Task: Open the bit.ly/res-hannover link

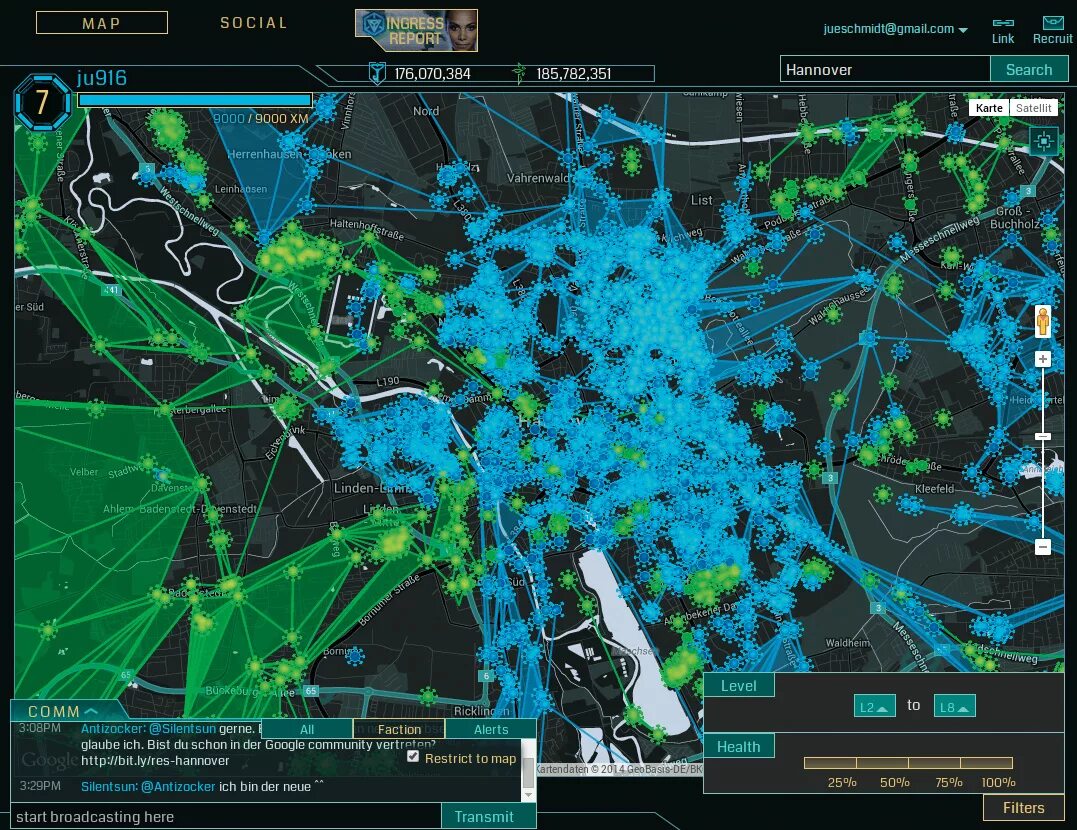Action: [155, 761]
